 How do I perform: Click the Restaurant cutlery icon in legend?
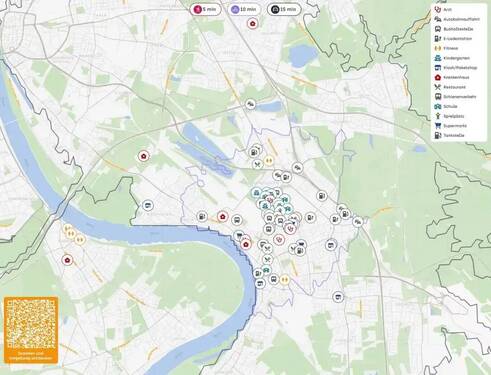click(x=438, y=87)
